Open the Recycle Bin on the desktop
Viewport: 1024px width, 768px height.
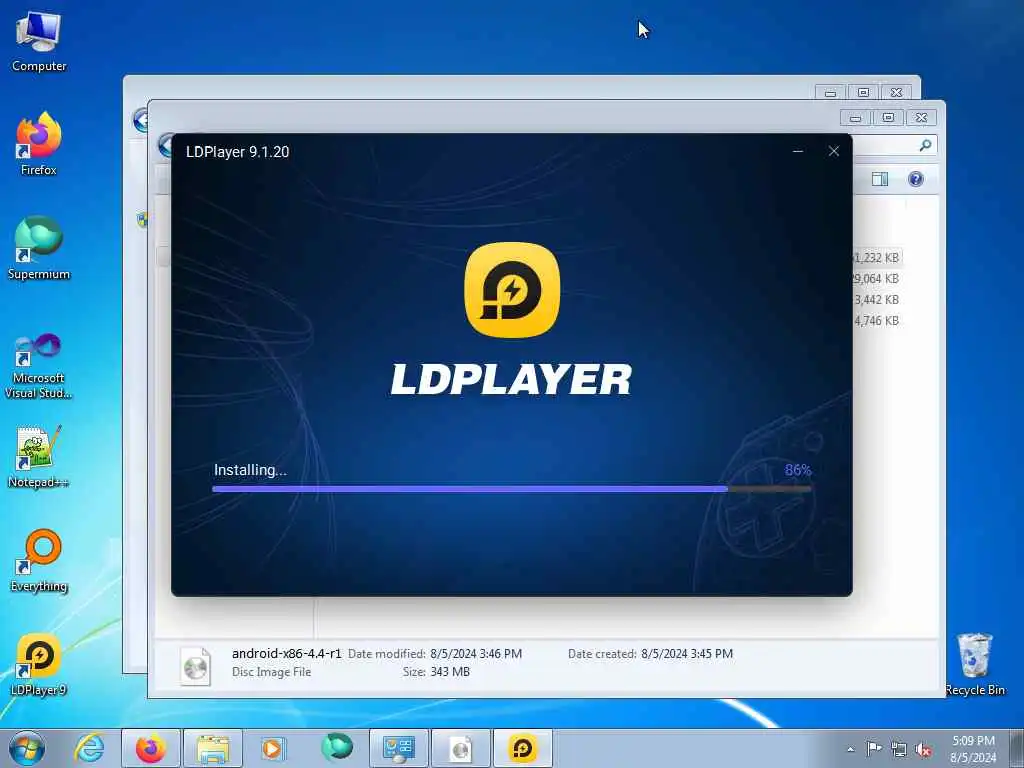click(975, 665)
